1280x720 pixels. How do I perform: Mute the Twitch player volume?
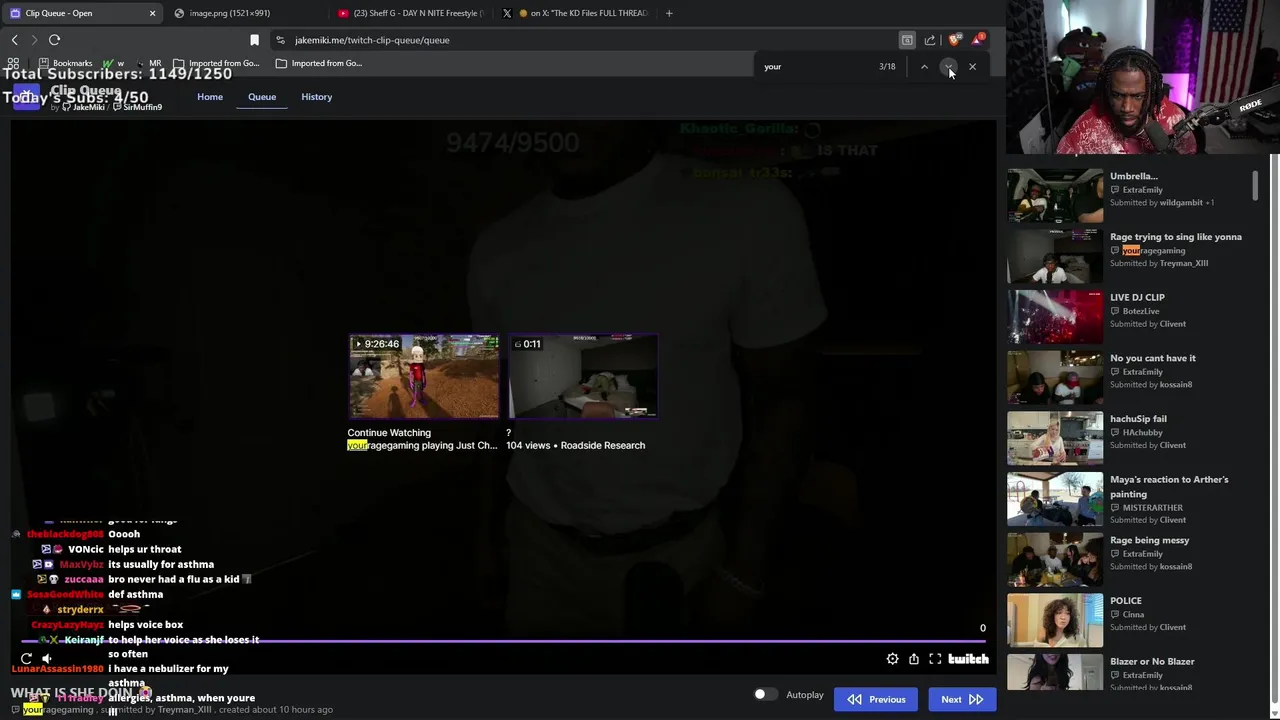(46, 659)
